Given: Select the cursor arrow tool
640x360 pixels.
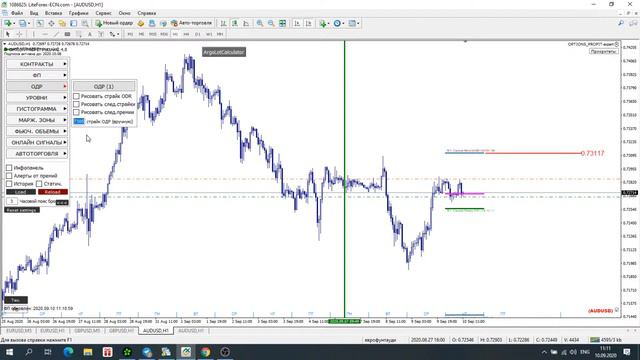Looking at the screenshot, I should 8,34.
